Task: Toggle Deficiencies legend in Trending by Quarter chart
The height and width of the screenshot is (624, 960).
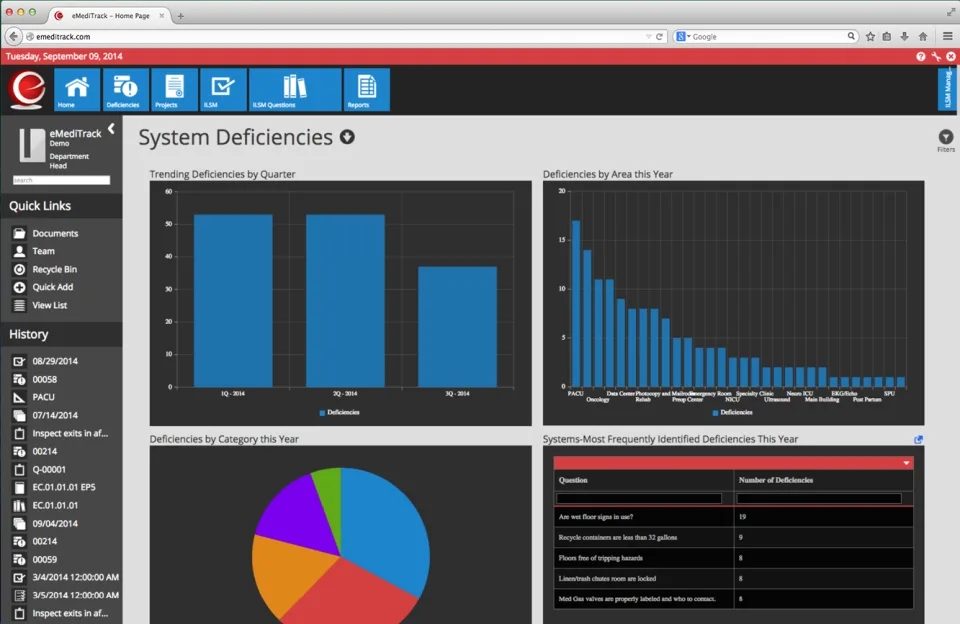Action: [x=339, y=413]
